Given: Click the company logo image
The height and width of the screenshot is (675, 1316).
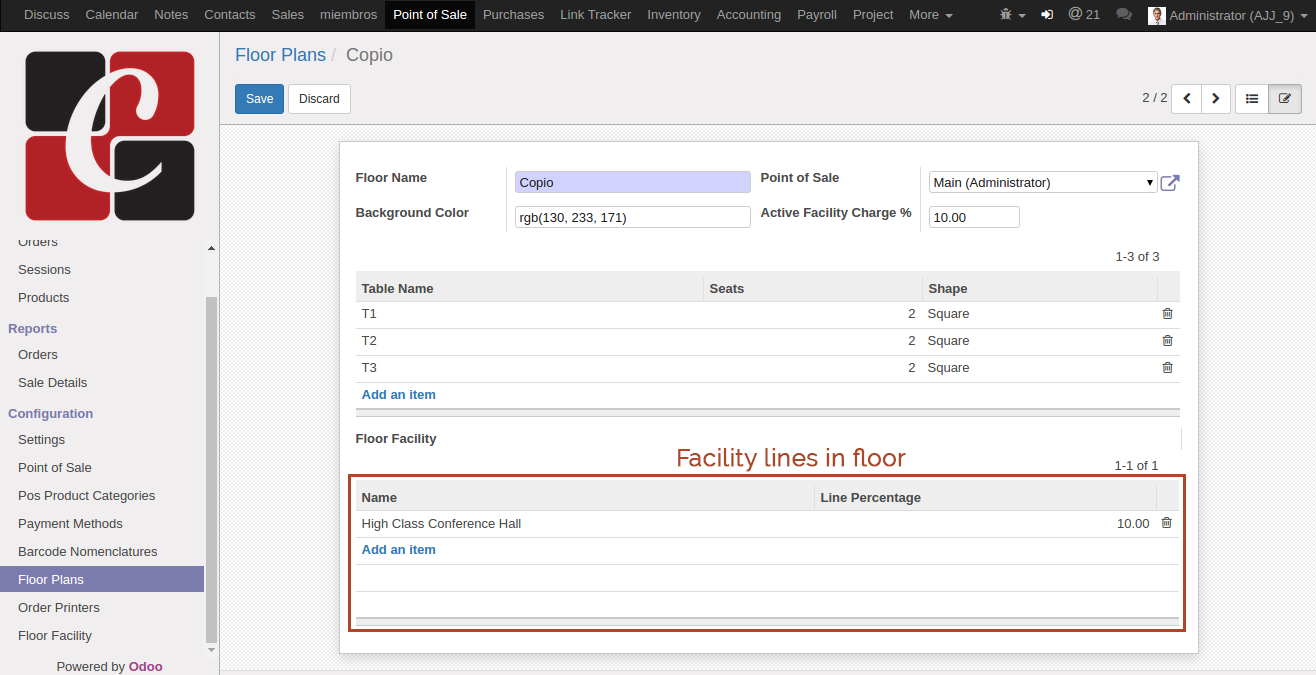Looking at the screenshot, I should tap(110, 136).
